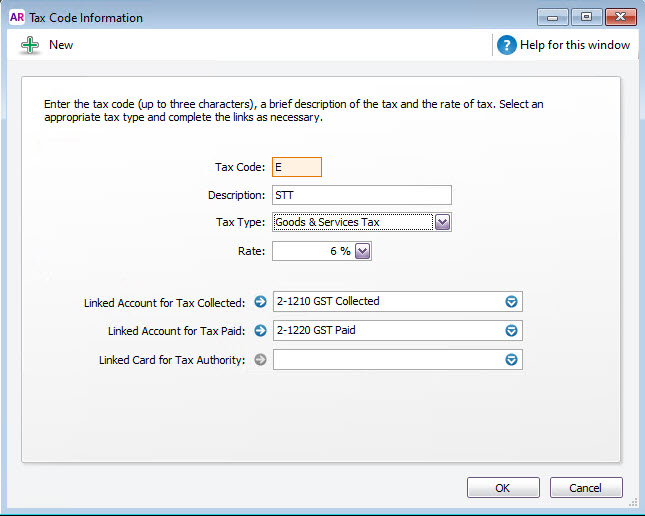Click the Tax Code field containing E
The width and height of the screenshot is (645, 516).
coord(297,167)
